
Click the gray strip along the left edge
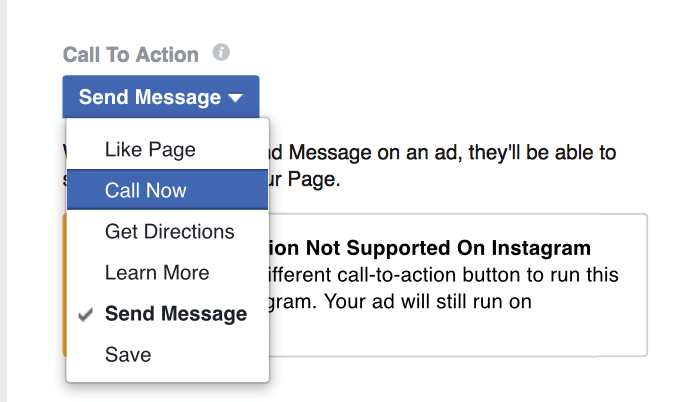(x=4, y=201)
